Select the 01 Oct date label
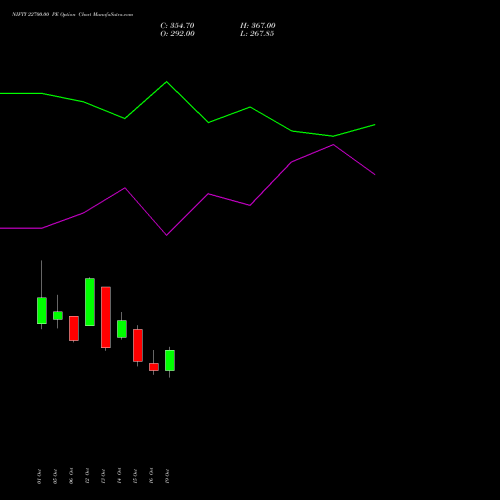 (x=39, y=476)
